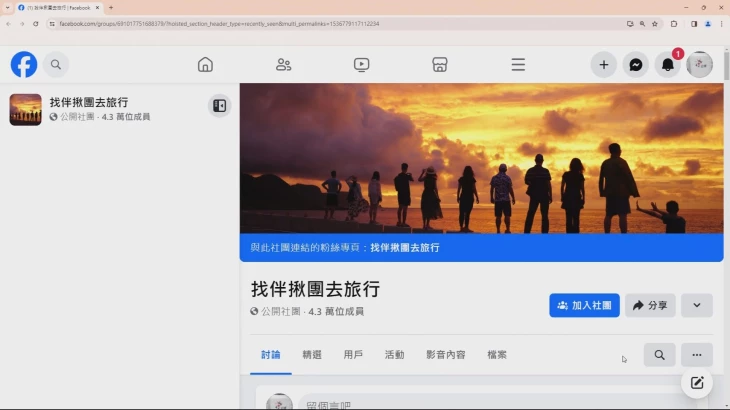This screenshot has width=730, height=410.
Task: Open the Facebook home logo
Action: point(24,64)
